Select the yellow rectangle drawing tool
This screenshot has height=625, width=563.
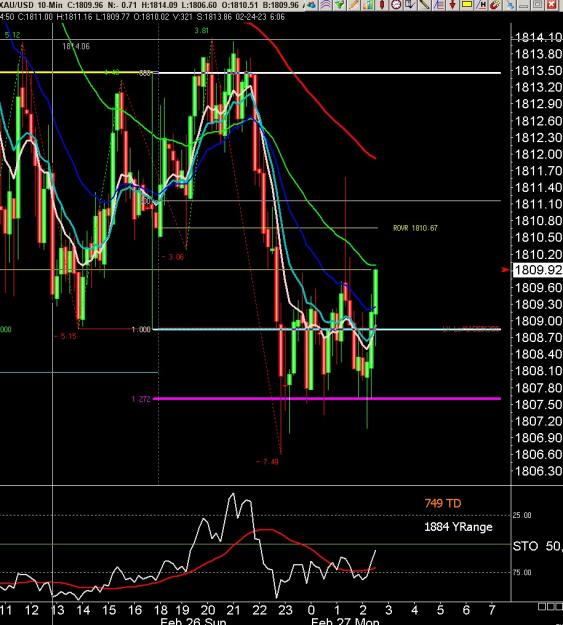click(x=467, y=4)
